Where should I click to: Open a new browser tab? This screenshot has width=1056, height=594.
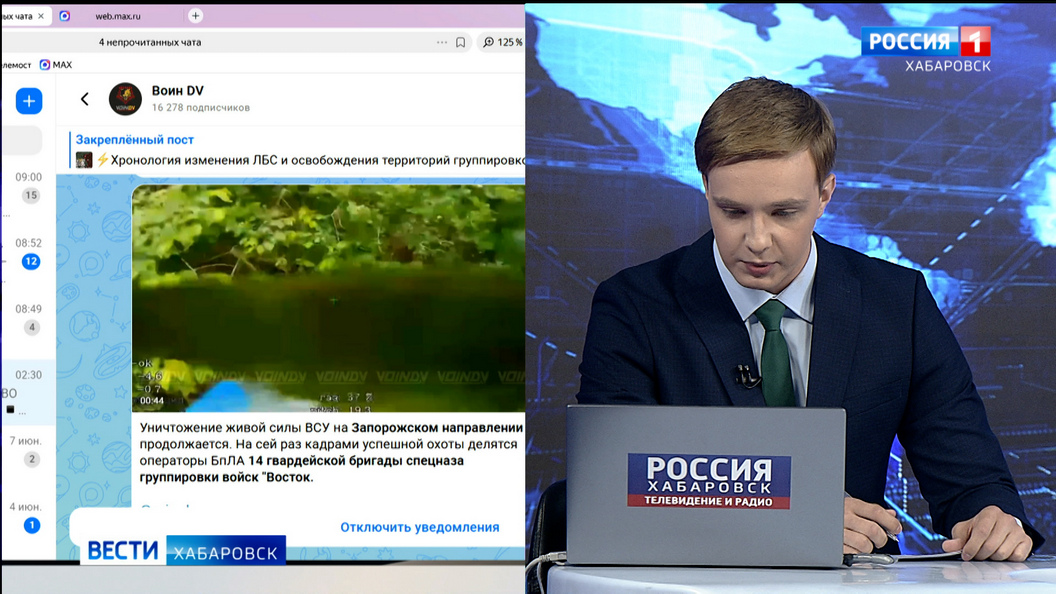195,15
